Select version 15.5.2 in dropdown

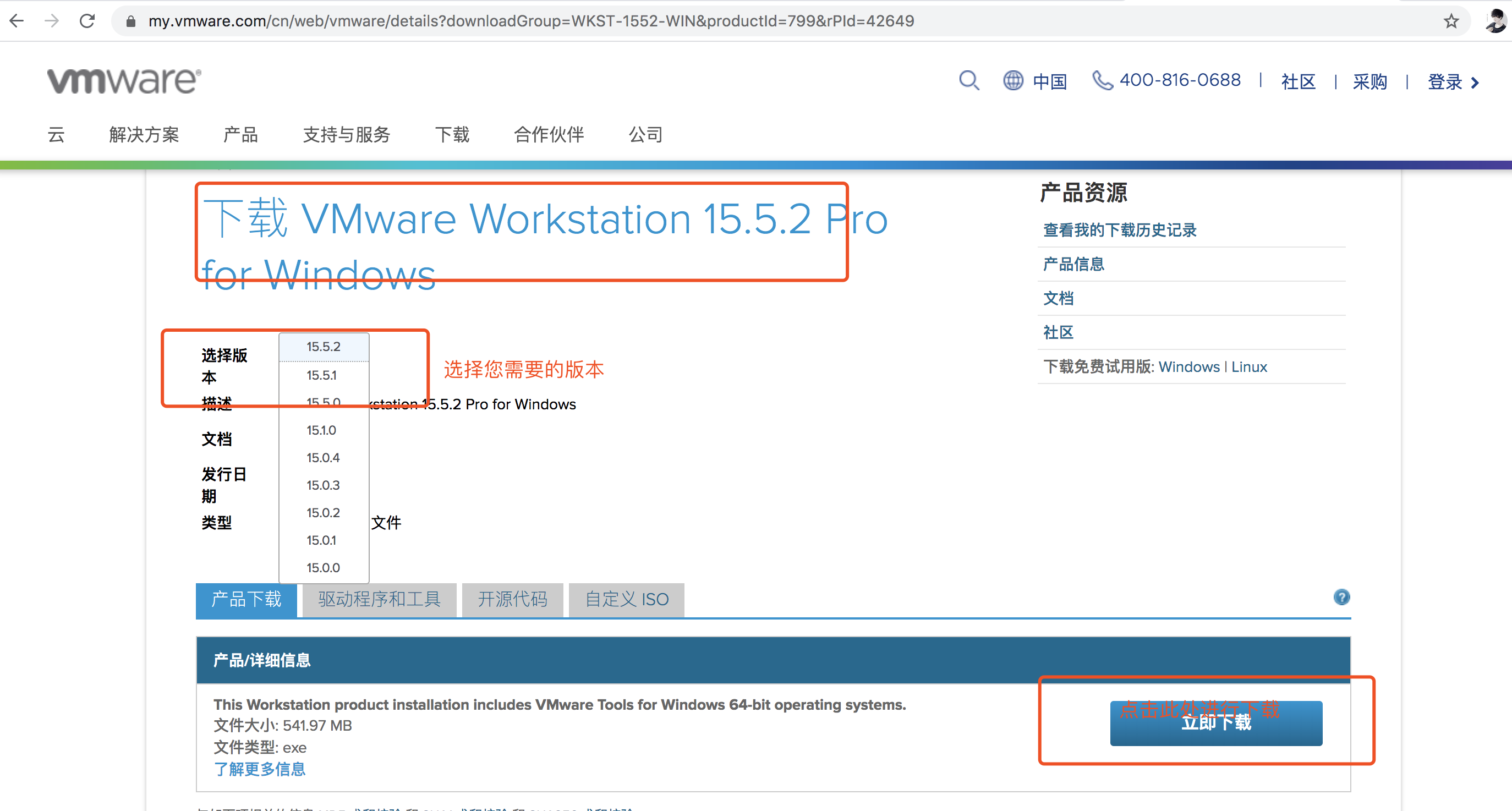click(324, 347)
